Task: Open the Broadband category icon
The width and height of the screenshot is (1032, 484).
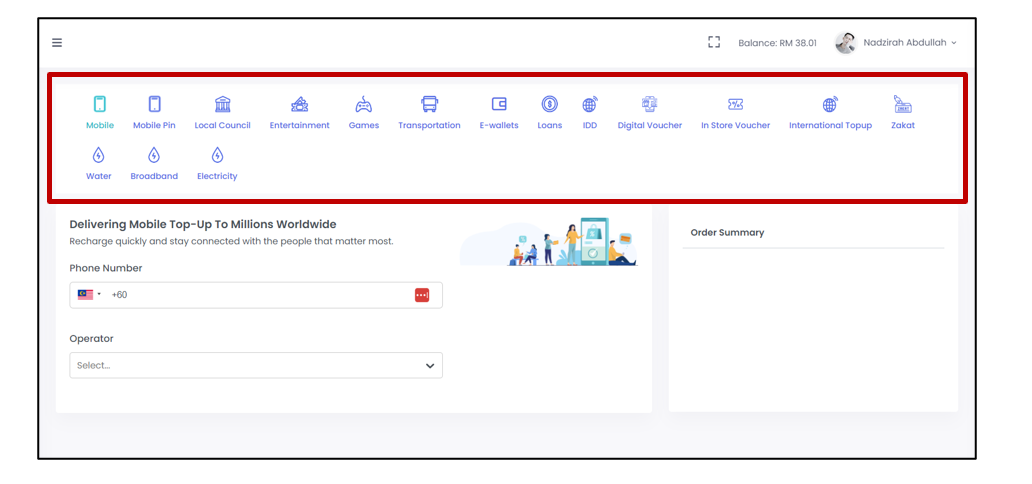Action: coord(153,155)
